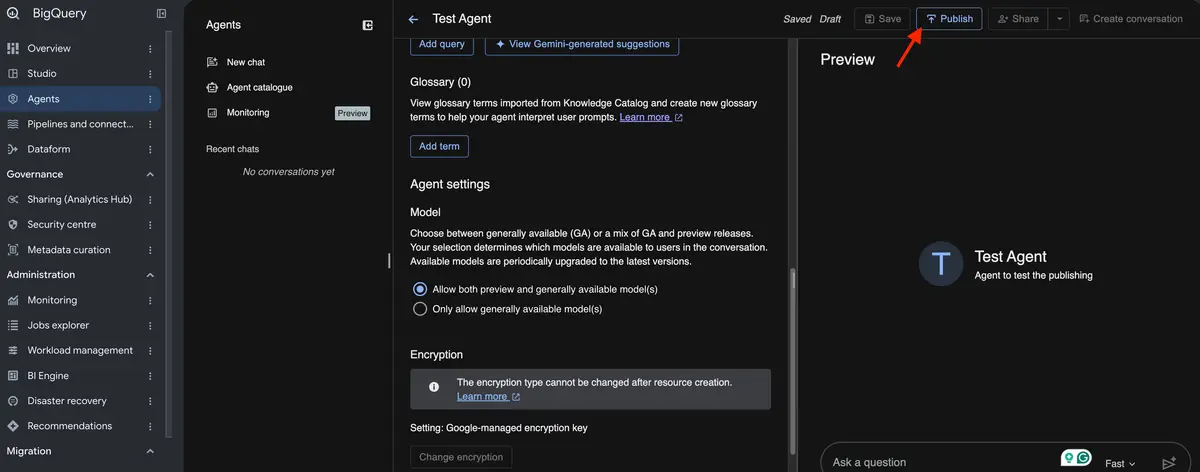Click the Monitoring icon in Agents panel
The height and width of the screenshot is (472, 1200).
pyautogui.click(x=212, y=113)
